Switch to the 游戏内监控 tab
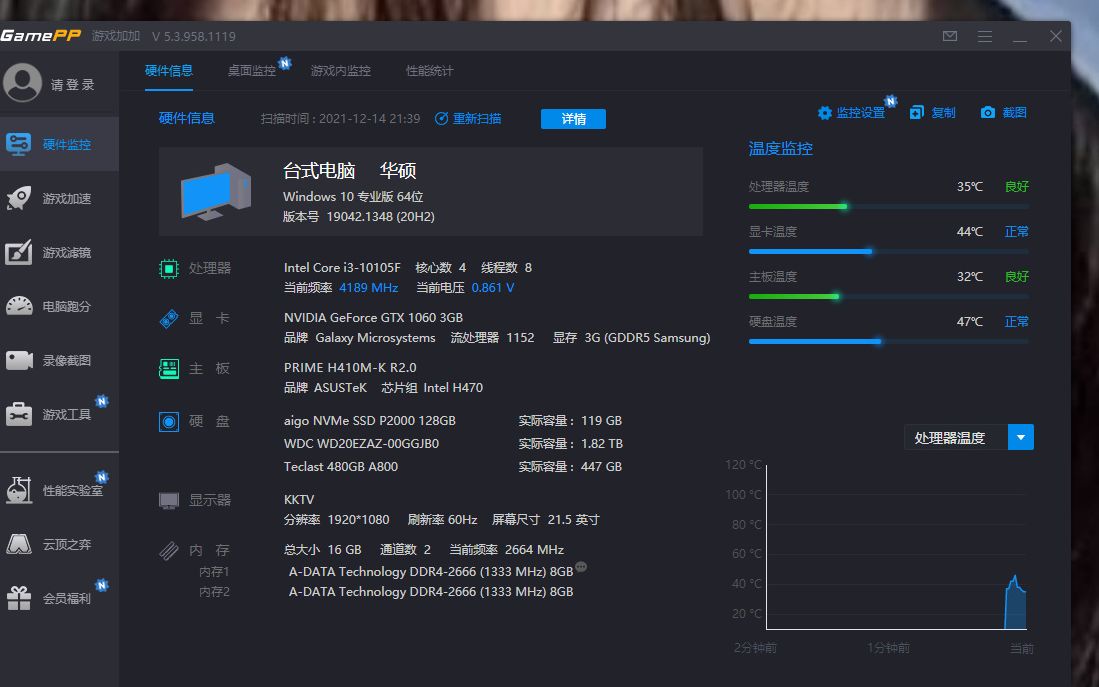 (x=341, y=71)
